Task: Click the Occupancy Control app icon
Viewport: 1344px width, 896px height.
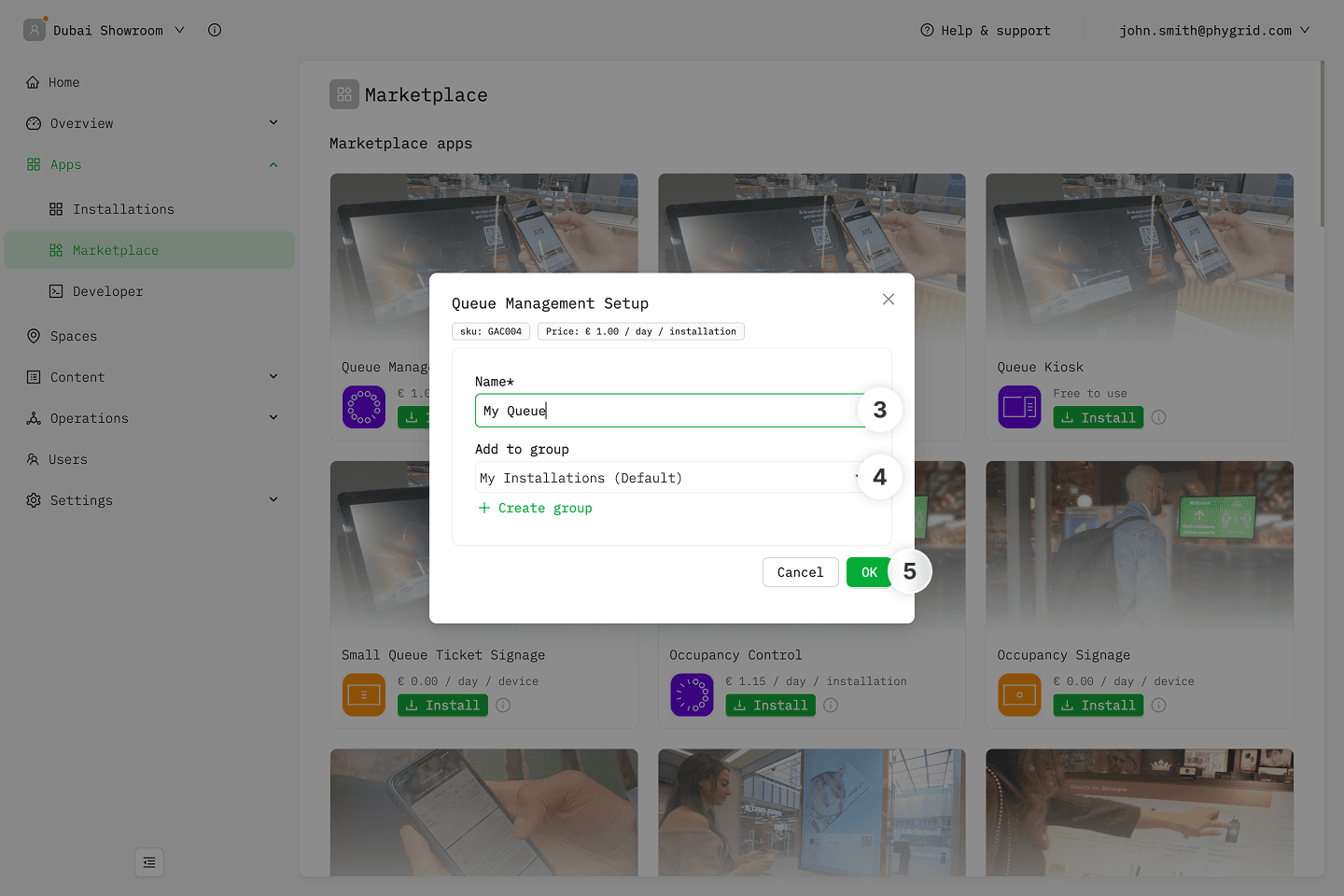Action: [692, 694]
